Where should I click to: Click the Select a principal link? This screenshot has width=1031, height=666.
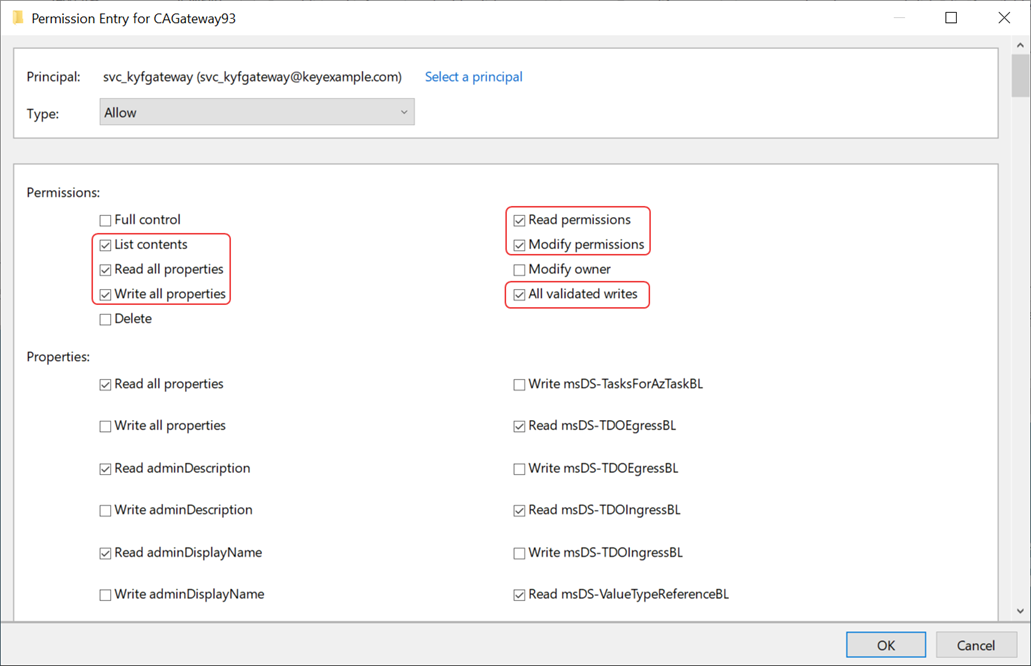(x=473, y=77)
